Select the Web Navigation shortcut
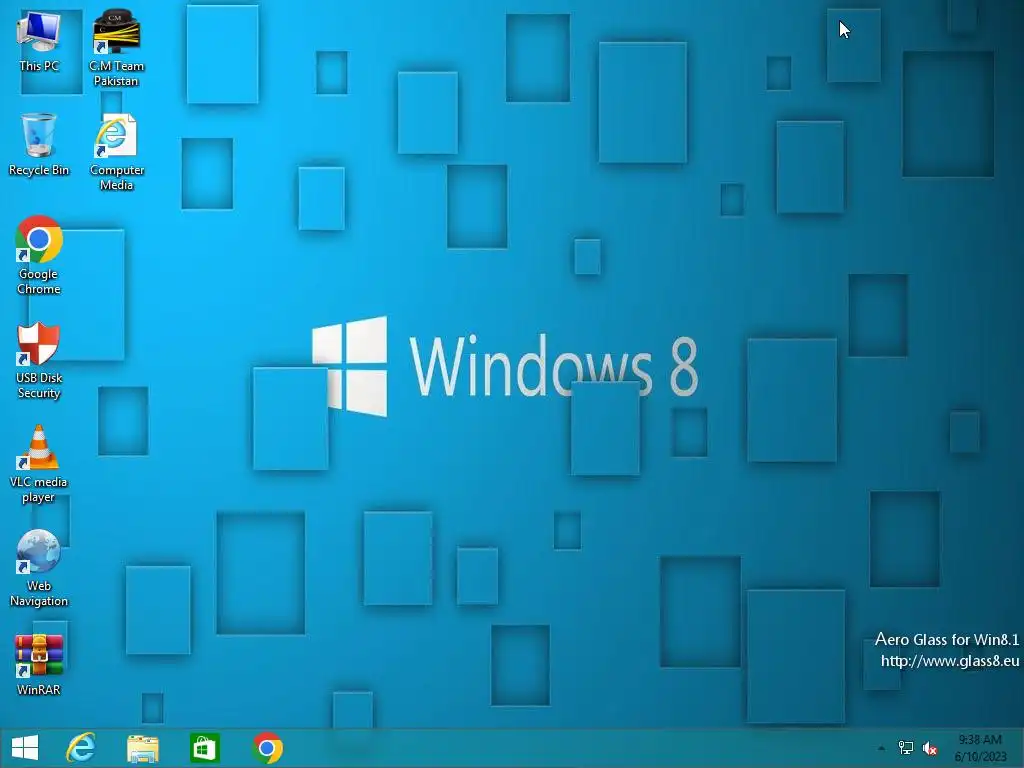The image size is (1024, 768). pos(39,568)
